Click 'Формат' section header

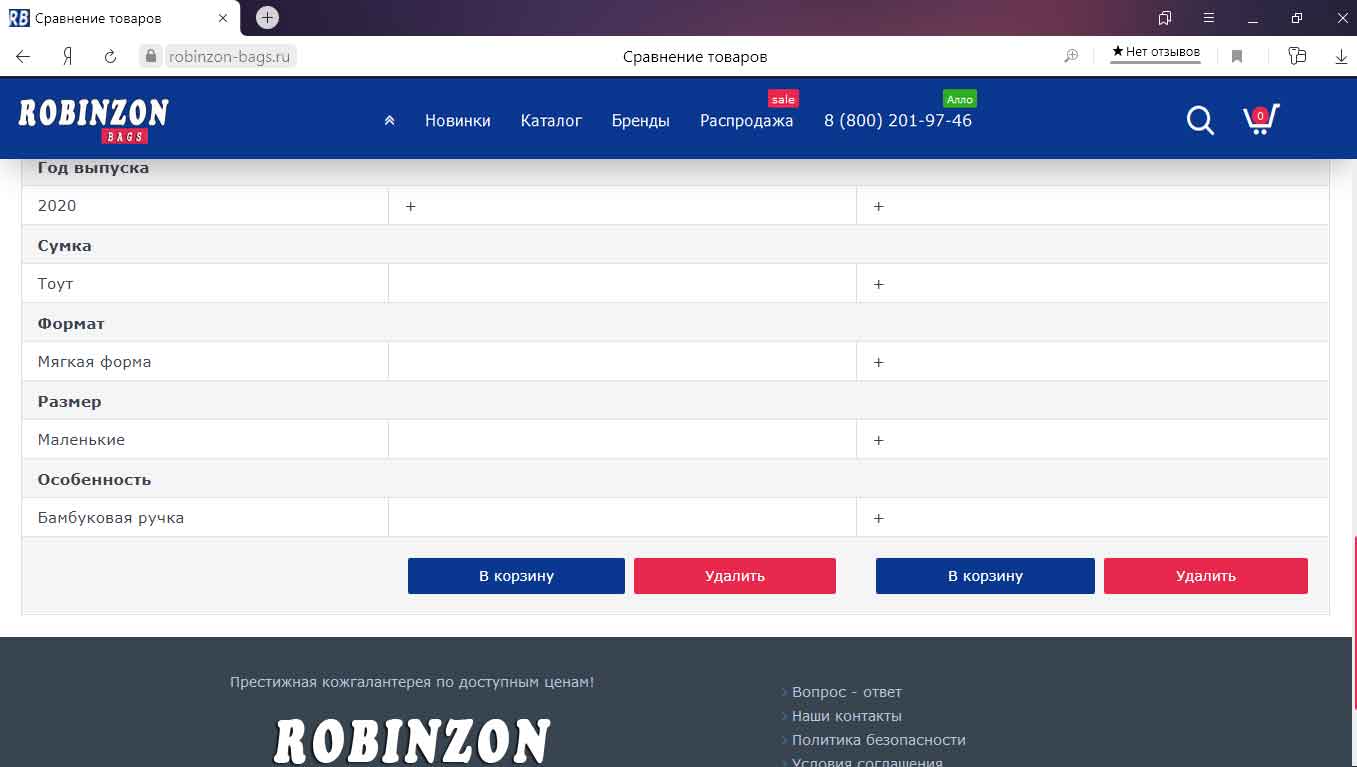(71, 324)
